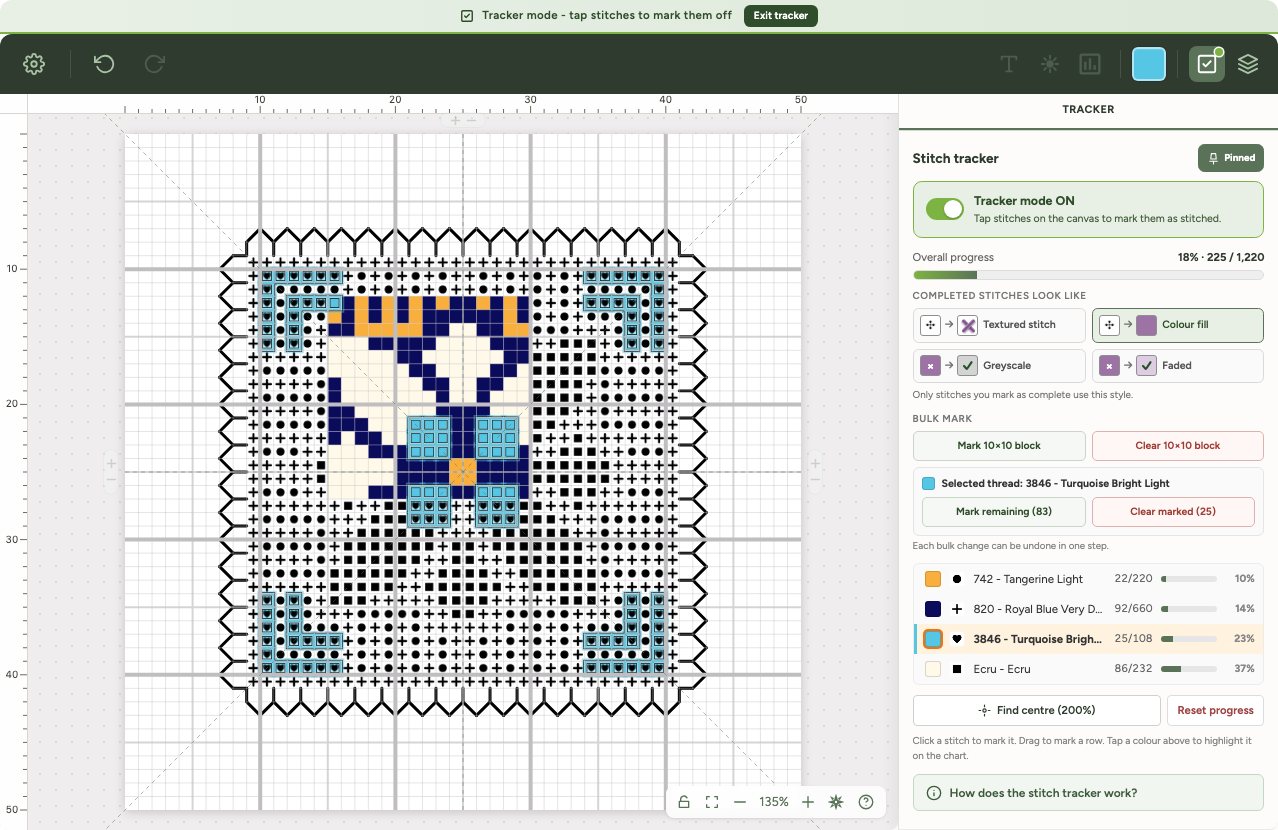
Task: Select Ecru - Ecru thread row
Action: tap(1088, 669)
